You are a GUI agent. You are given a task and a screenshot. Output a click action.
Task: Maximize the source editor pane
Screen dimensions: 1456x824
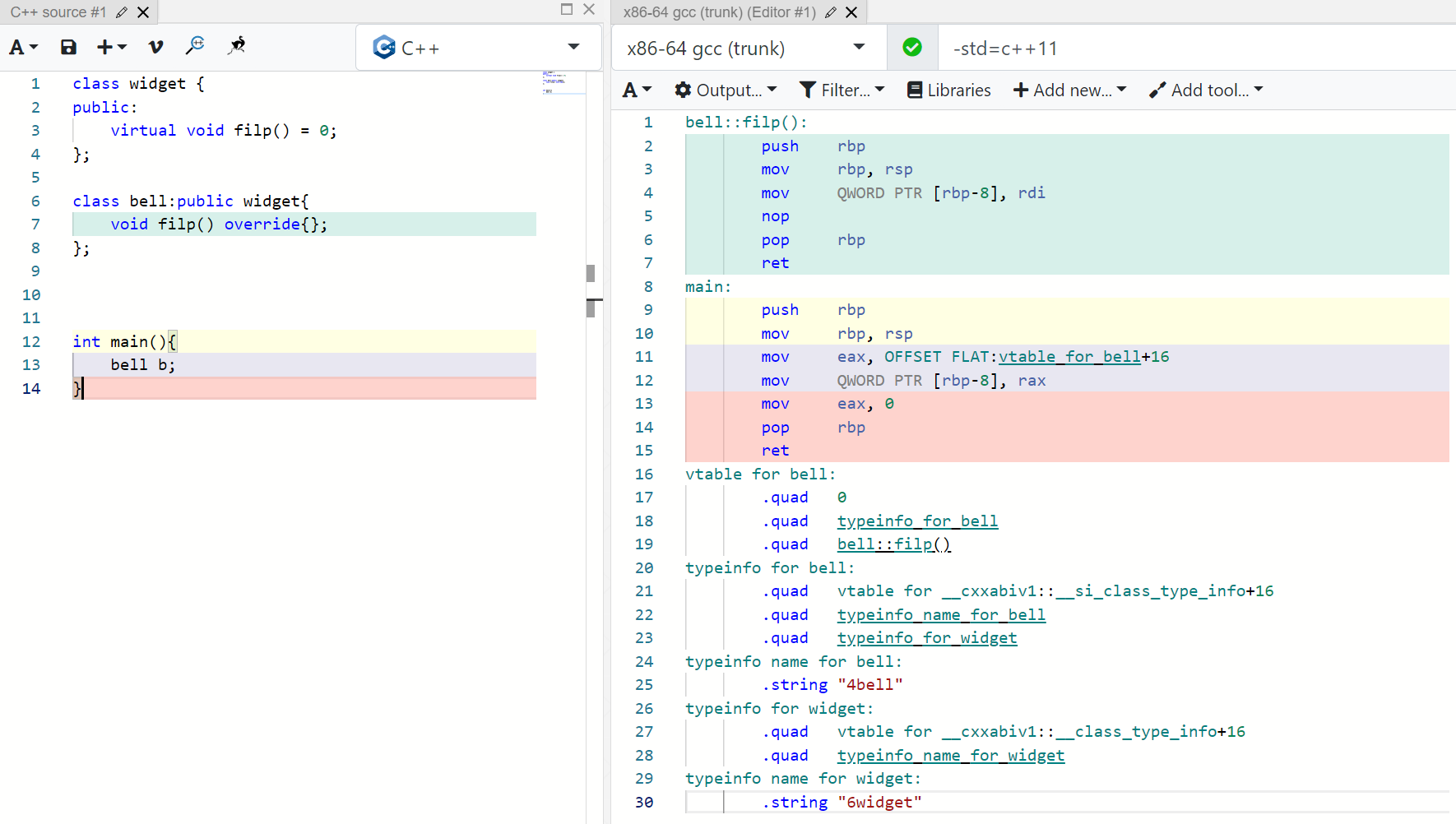point(567,9)
